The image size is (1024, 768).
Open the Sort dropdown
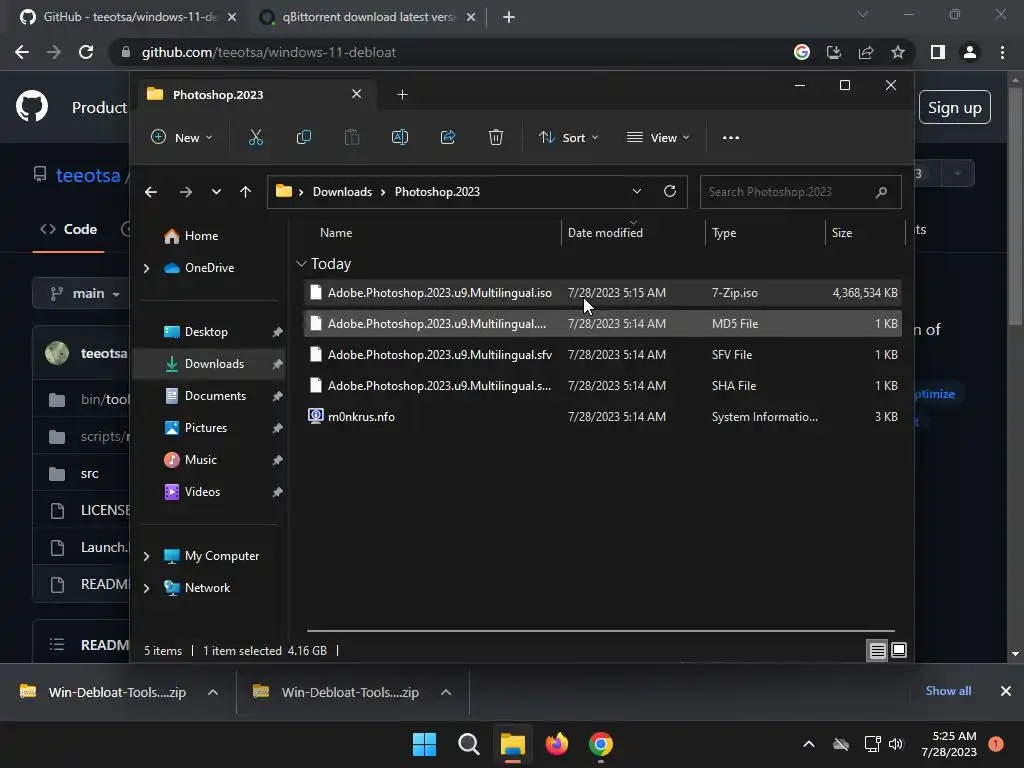568,137
